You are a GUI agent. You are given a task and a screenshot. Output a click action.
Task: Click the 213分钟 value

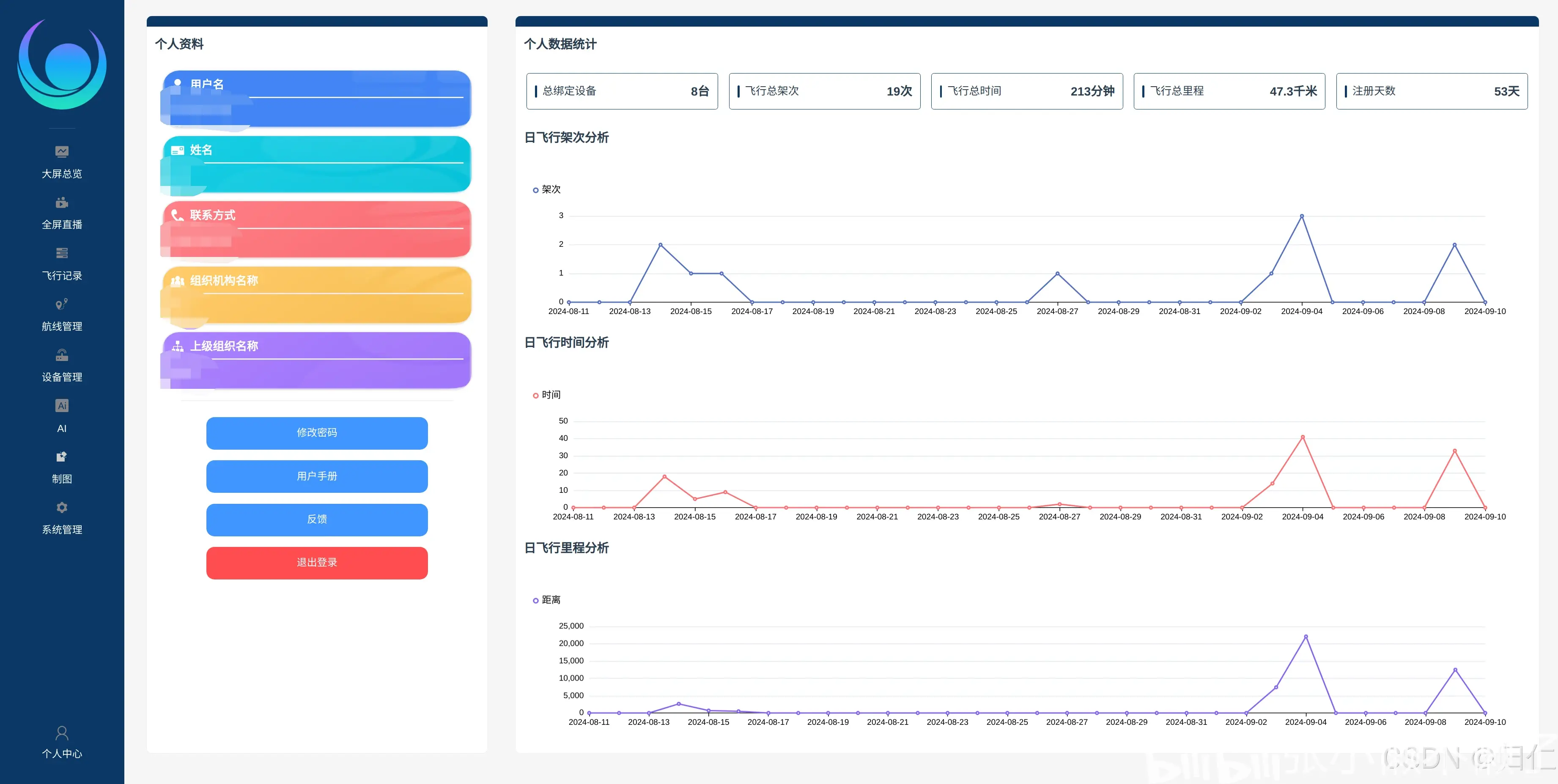[1092, 91]
